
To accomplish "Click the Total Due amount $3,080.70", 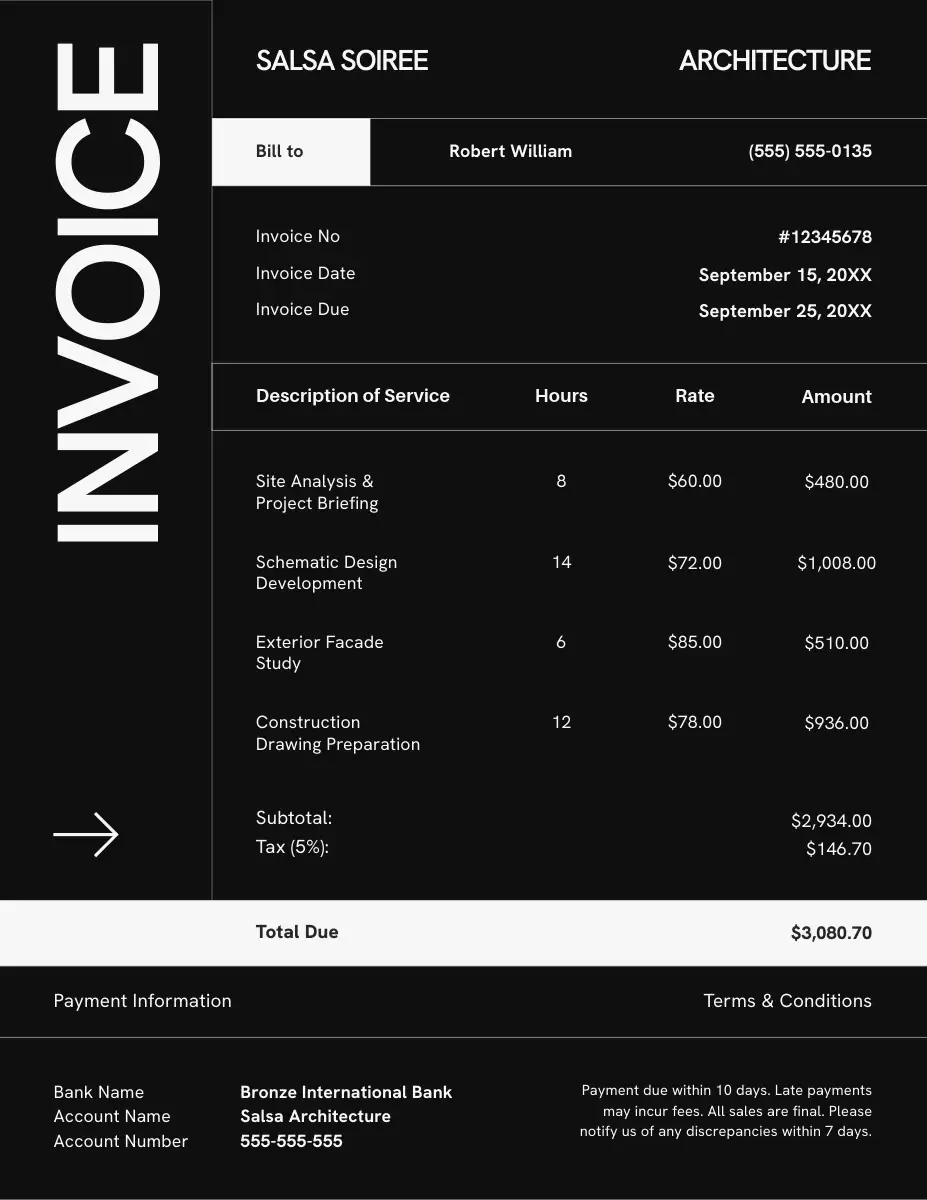I will pyautogui.click(x=830, y=933).
